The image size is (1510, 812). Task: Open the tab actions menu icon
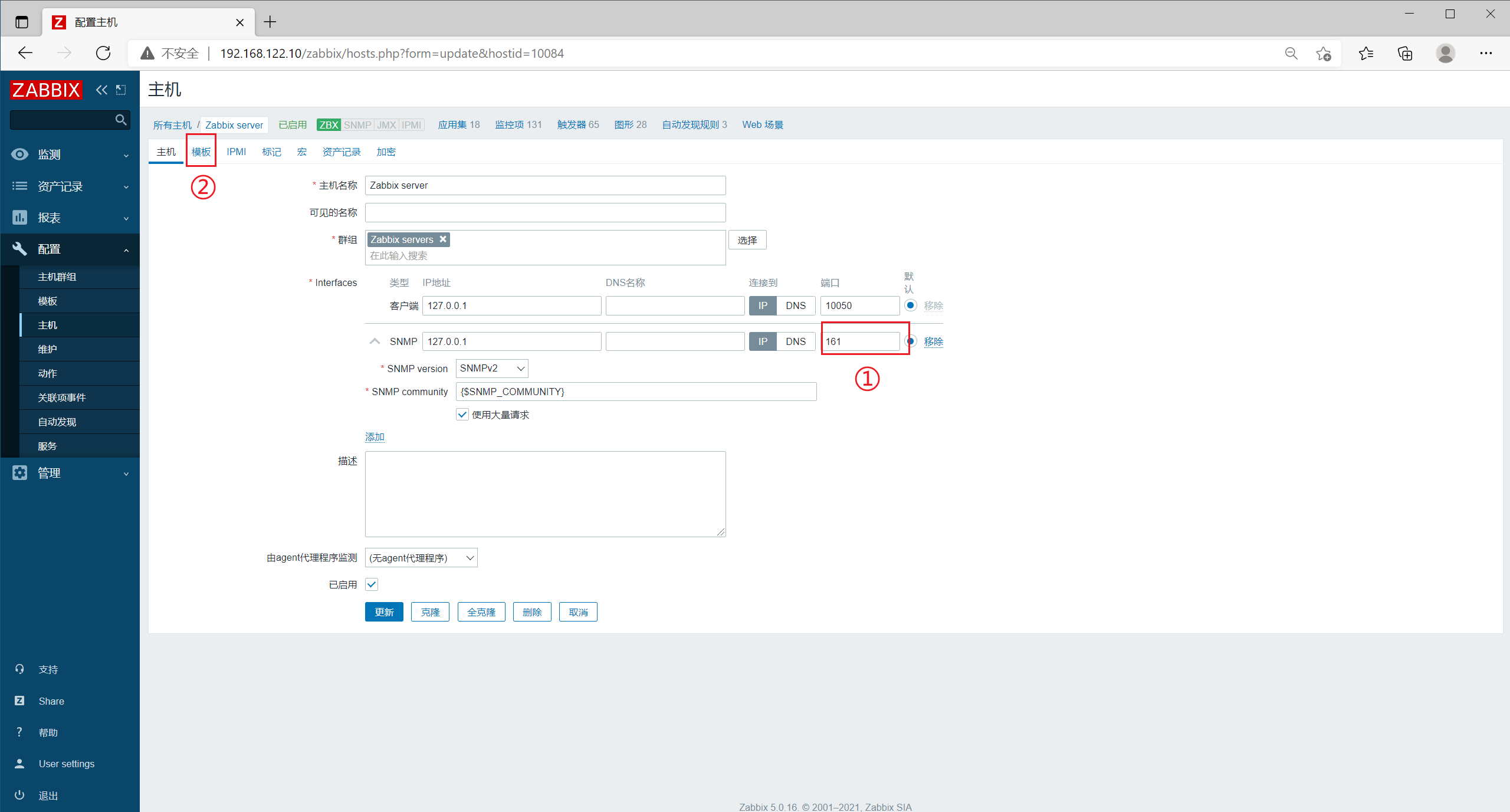(x=22, y=22)
